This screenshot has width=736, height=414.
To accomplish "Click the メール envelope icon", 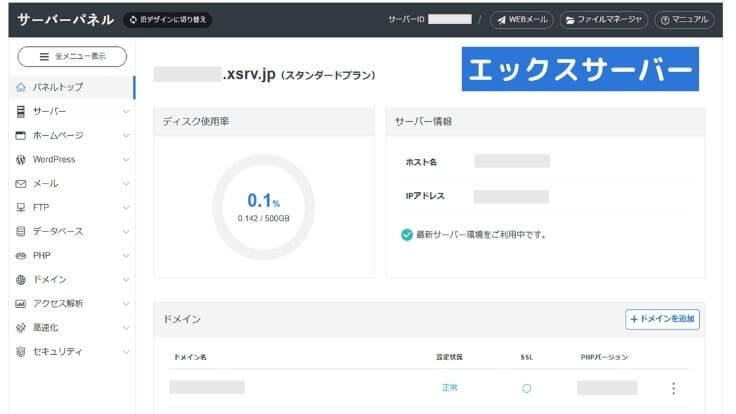I will tap(21, 184).
